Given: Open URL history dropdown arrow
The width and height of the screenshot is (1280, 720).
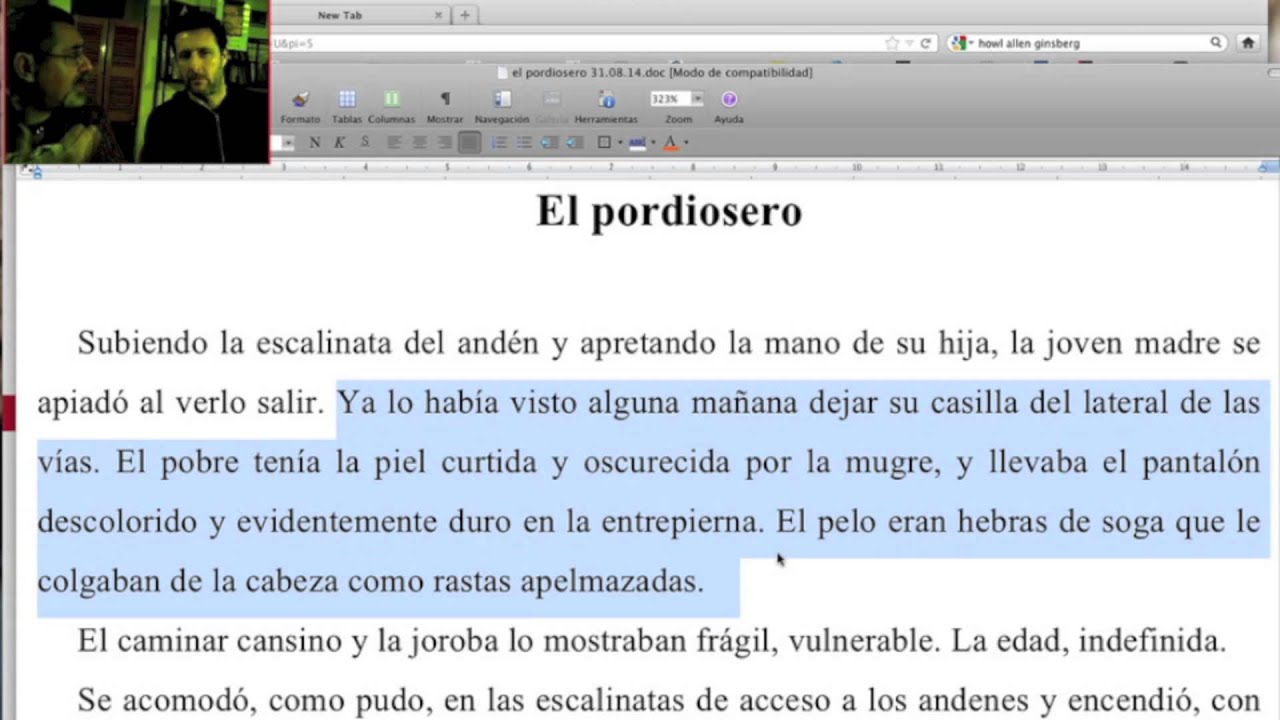Looking at the screenshot, I should 909,44.
